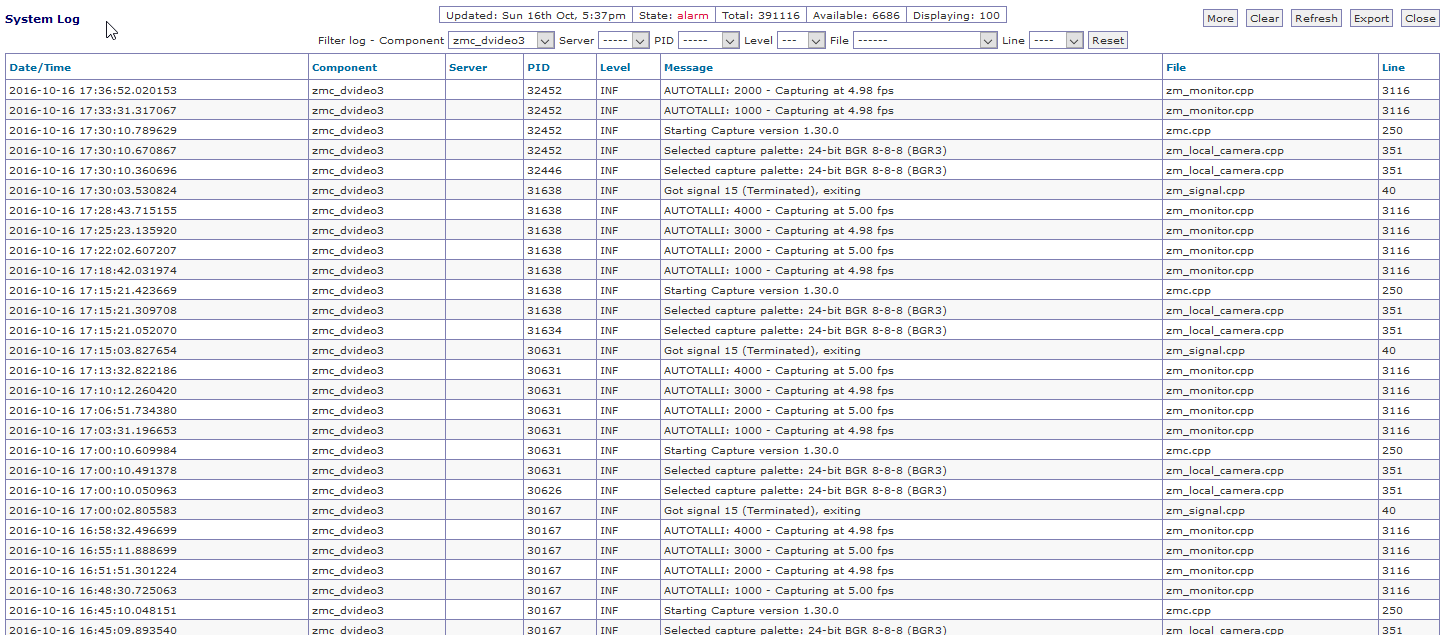This screenshot has width=1452, height=635.
Task: Click the Updated timestamp status
Action: click(536, 16)
